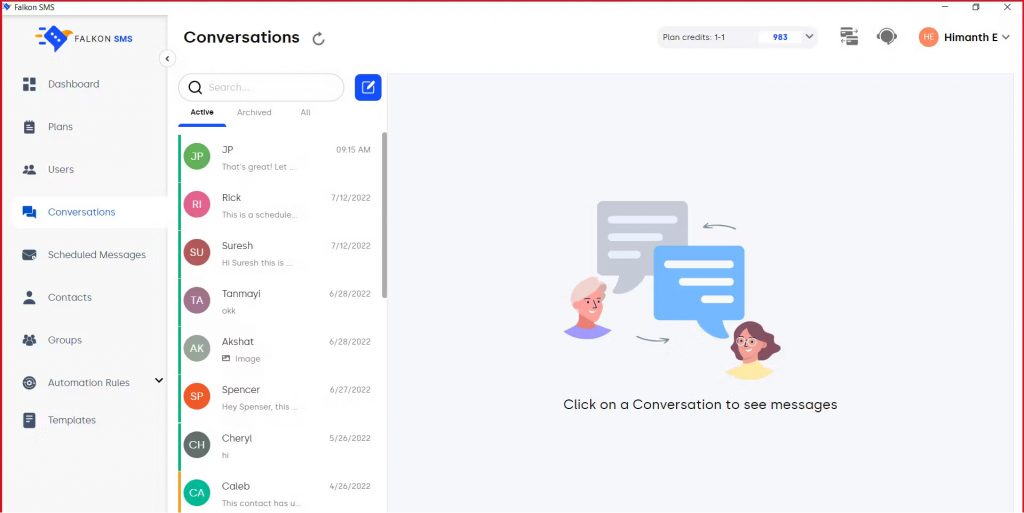Click the Dashboard grid icon
This screenshot has height=513, width=1024.
pyautogui.click(x=29, y=84)
